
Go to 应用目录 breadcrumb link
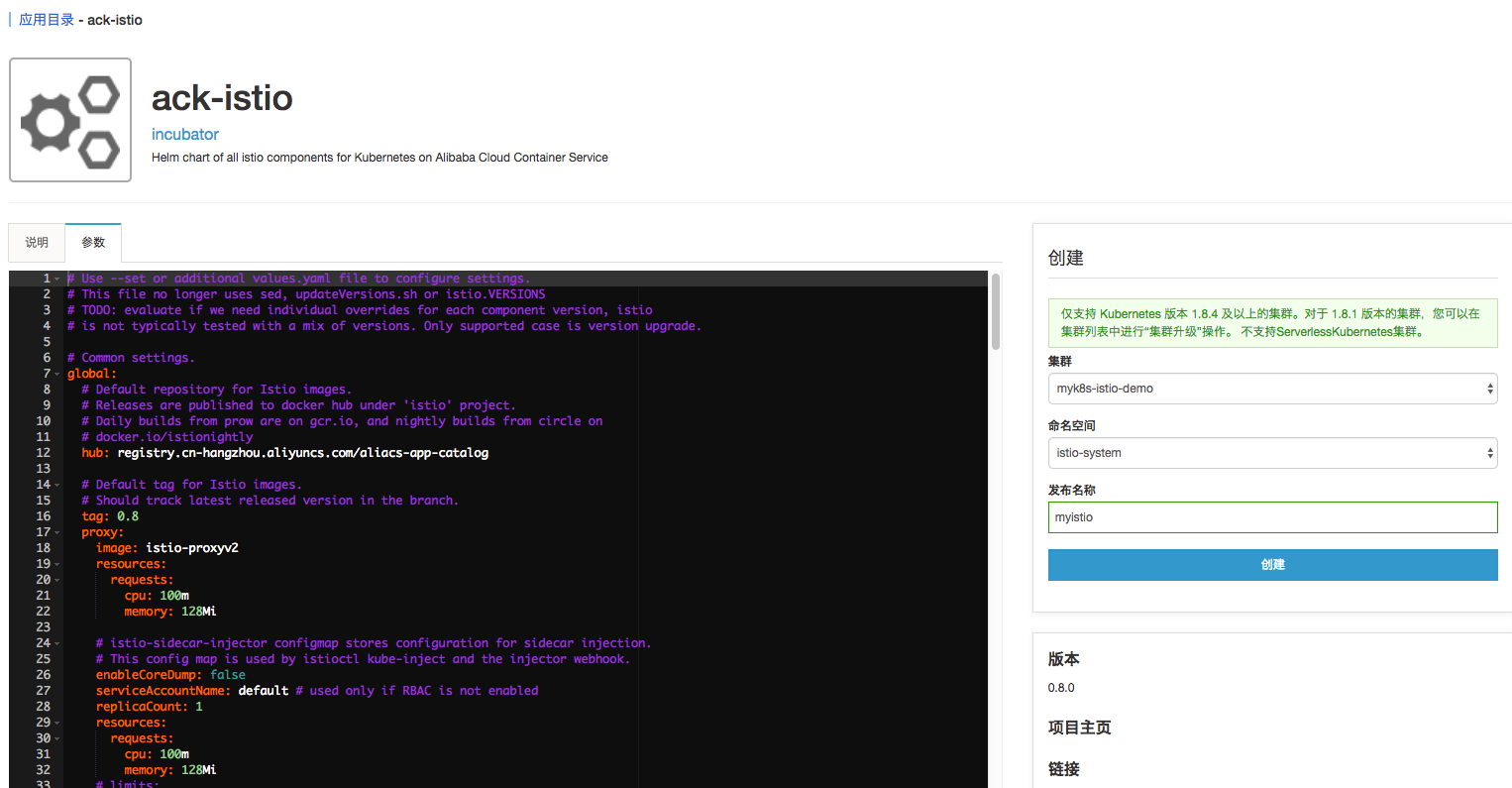[x=47, y=20]
